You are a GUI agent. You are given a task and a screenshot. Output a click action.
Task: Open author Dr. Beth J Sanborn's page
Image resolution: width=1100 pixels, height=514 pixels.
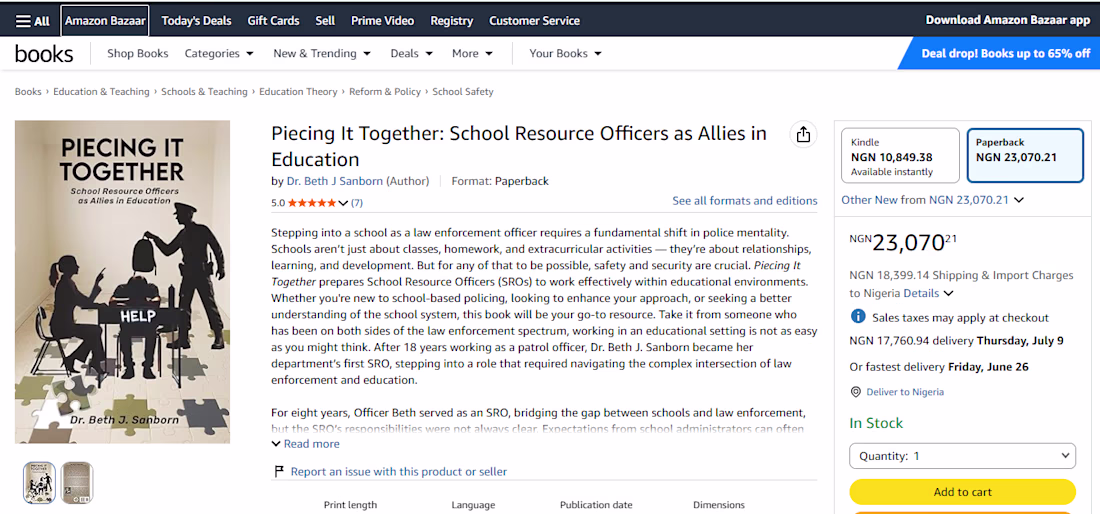[x=335, y=181]
